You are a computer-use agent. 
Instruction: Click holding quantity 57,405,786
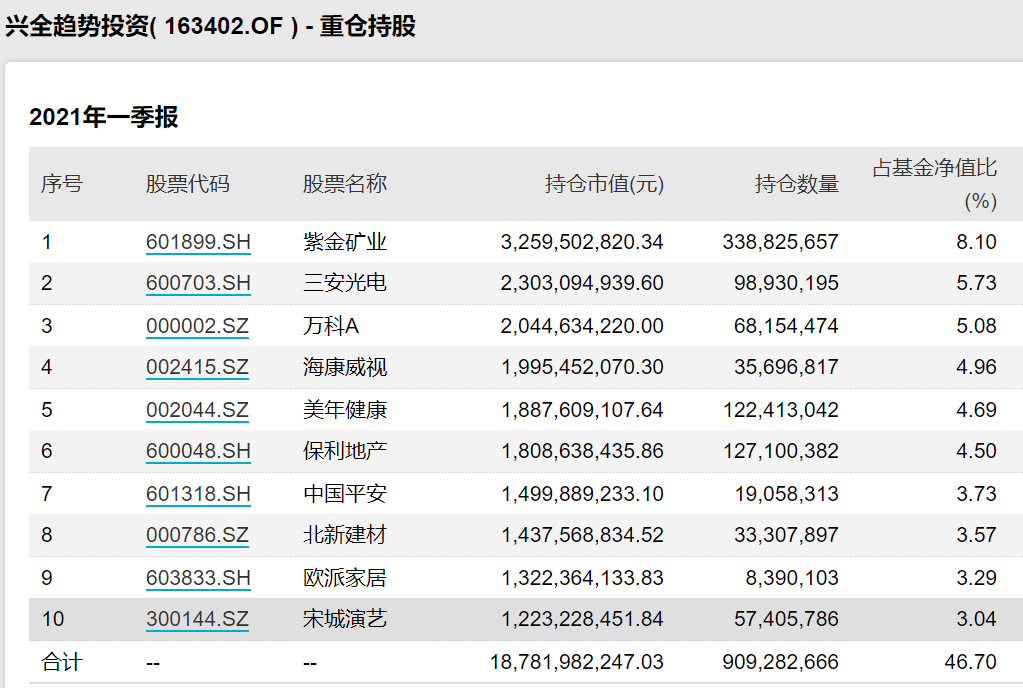[786, 619]
